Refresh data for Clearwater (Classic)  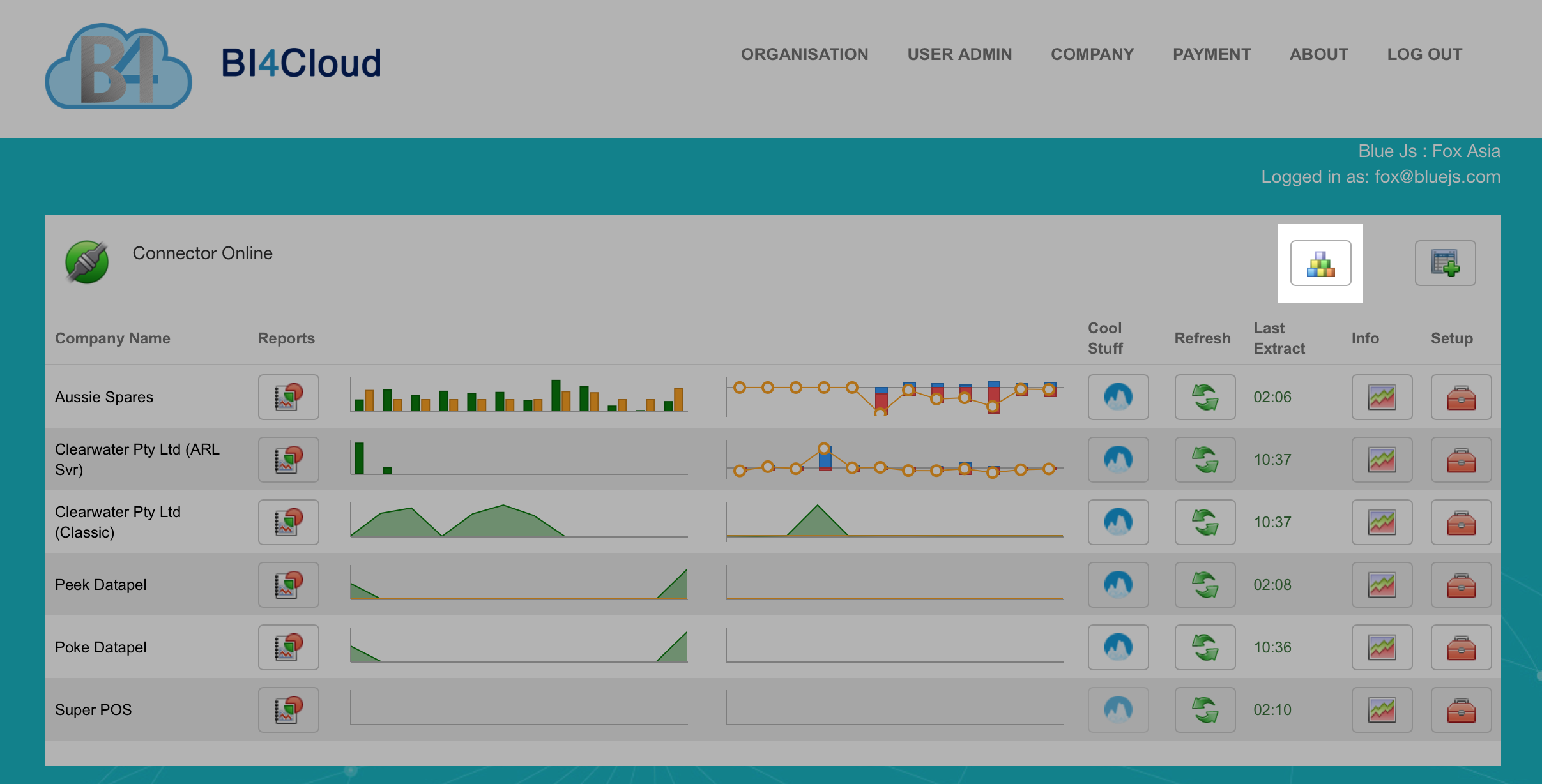1205,522
